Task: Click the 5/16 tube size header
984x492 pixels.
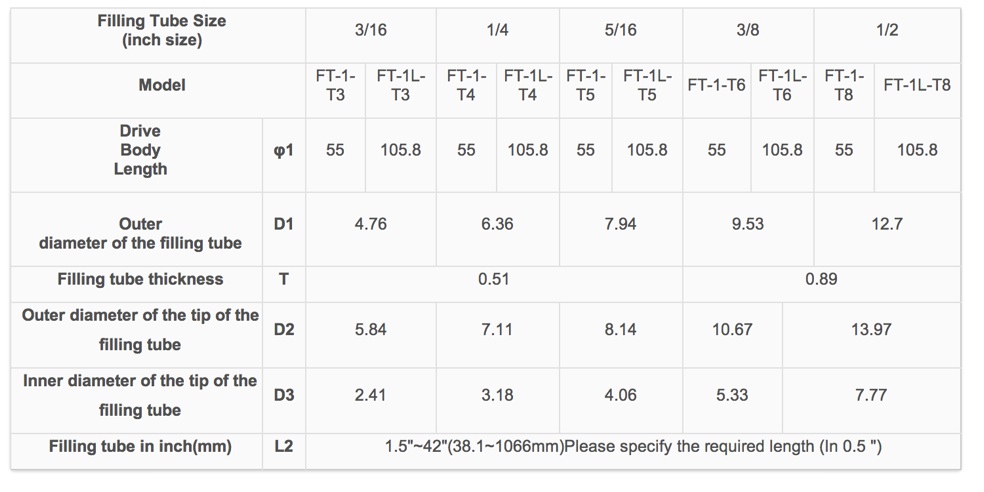Action: [620, 30]
